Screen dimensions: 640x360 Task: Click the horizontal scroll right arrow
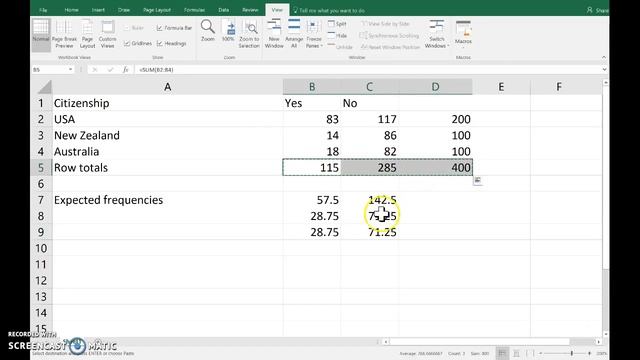598,342
